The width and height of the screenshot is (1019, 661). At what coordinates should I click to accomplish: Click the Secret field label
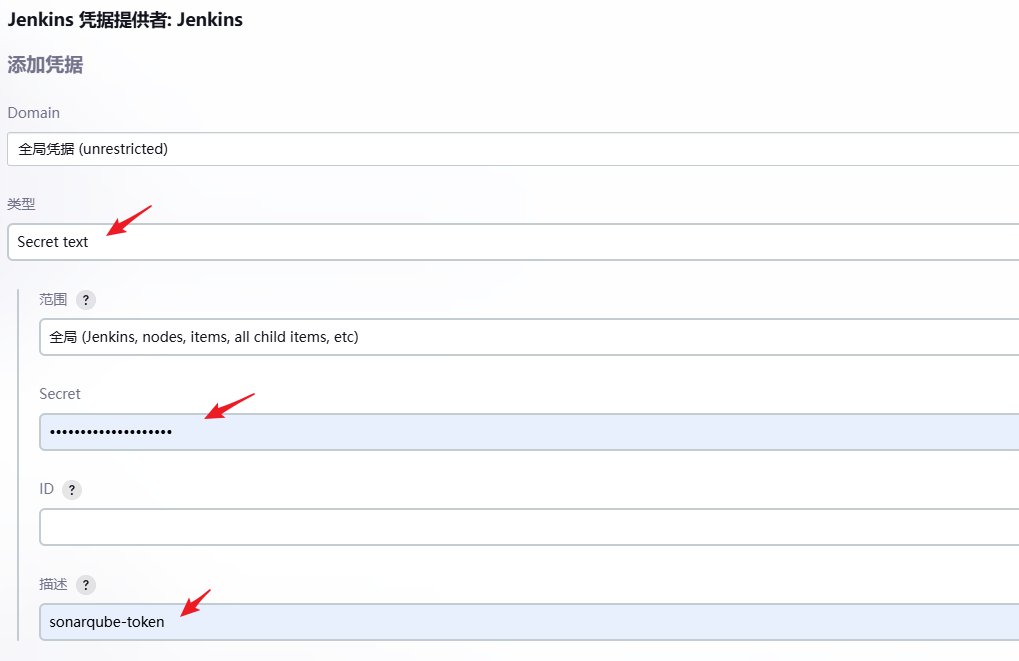(x=58, y=393)
